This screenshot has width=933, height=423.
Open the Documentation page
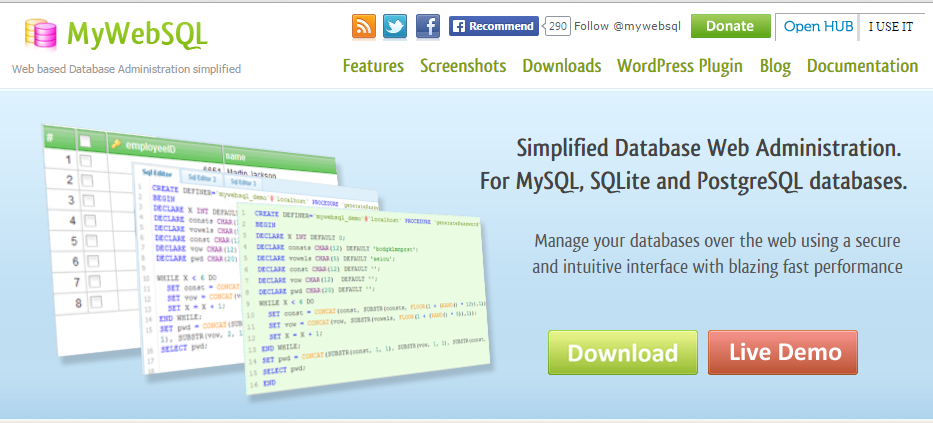[x=862, y=66]
